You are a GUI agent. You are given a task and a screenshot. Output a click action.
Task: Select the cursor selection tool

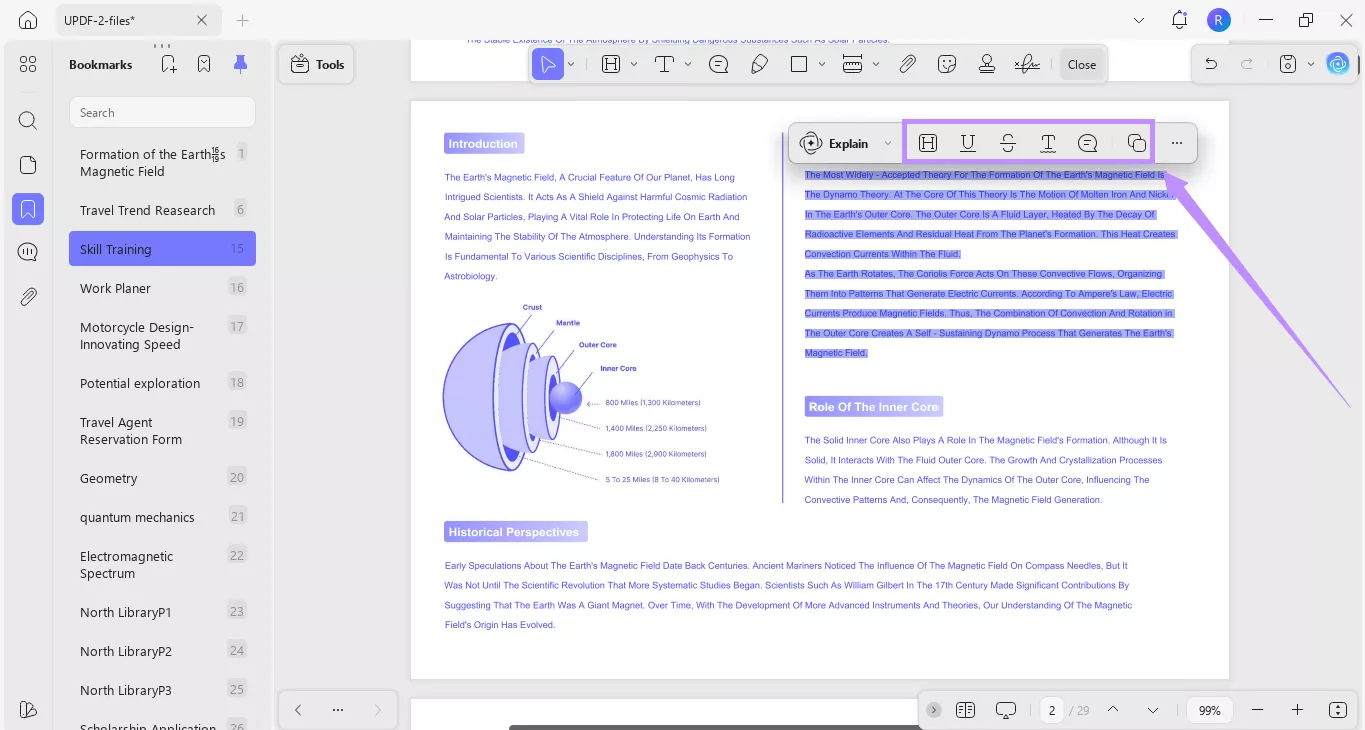click(548, 64)
